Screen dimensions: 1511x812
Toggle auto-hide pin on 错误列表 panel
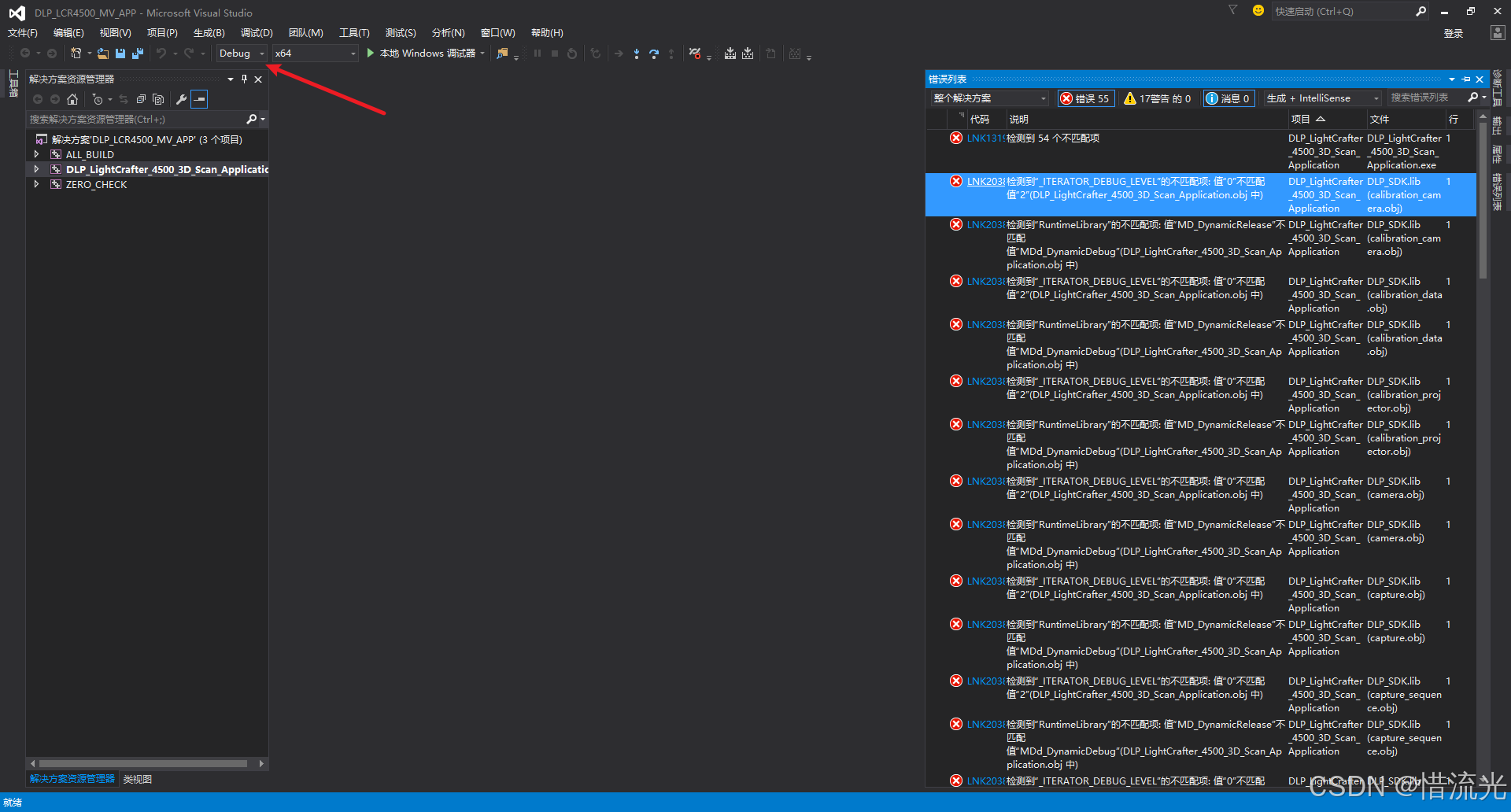1465,79
